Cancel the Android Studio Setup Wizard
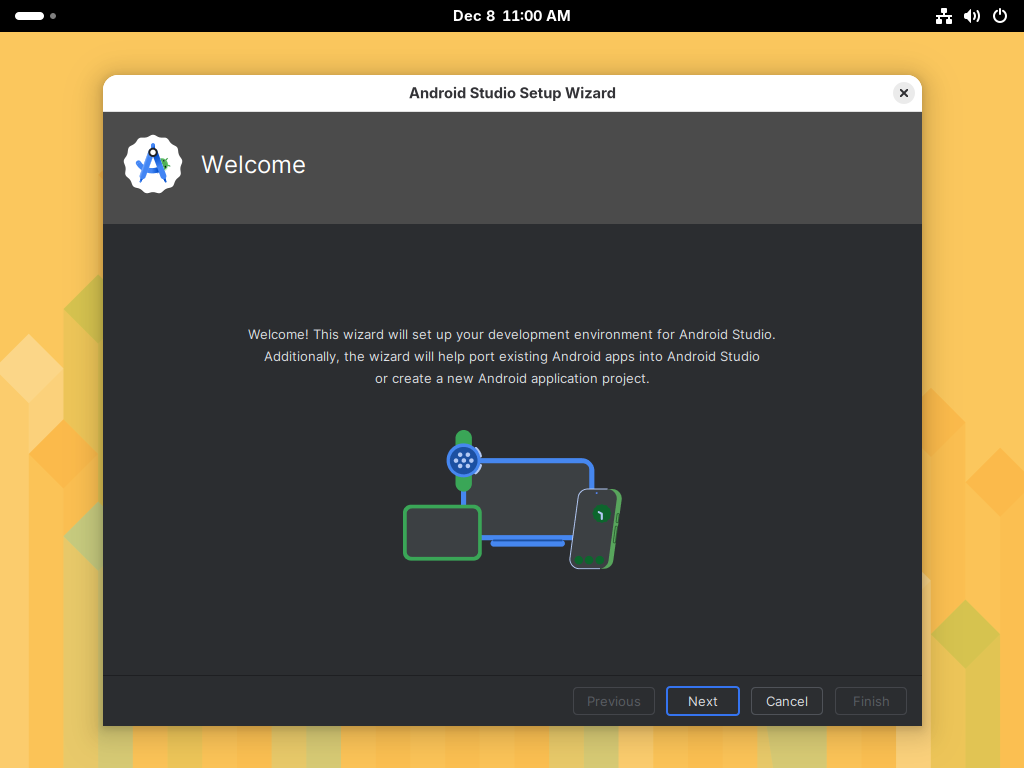 point(786,701)
